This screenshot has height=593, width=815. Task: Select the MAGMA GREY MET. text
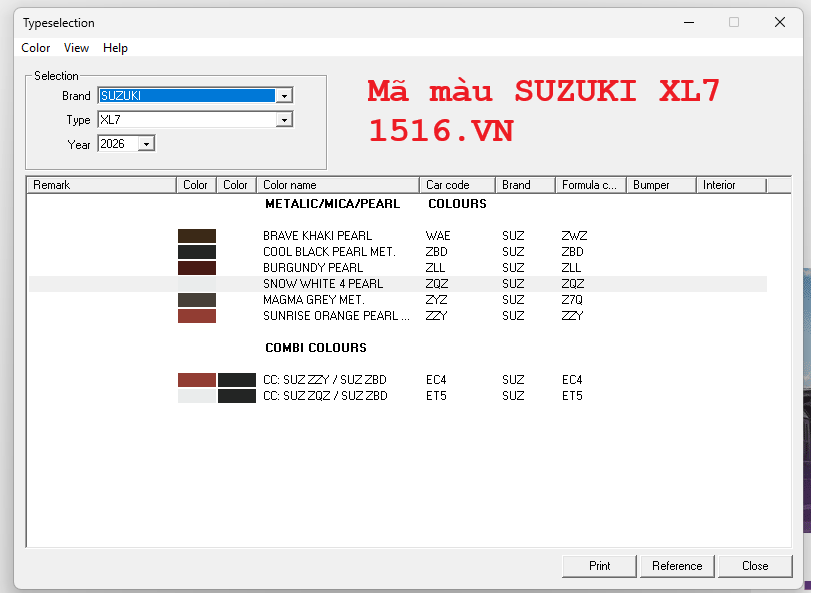[314, 300]
